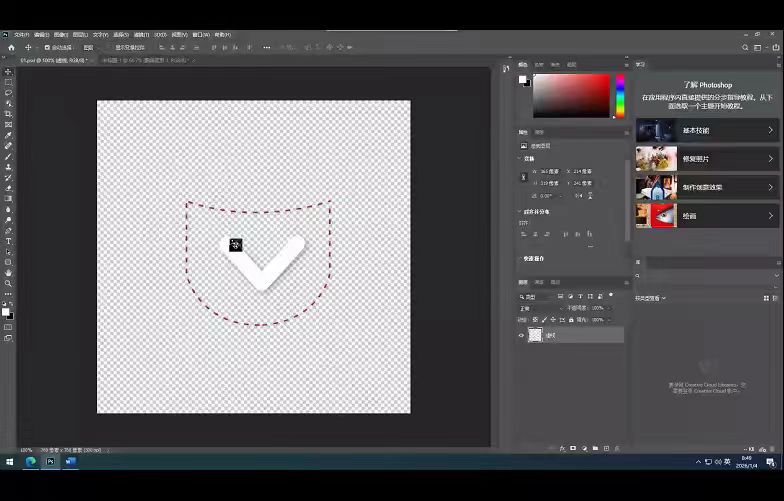Select the Move tool in the toolbar
Image resolution: width=784 pixels, height=501 pixels.
click(x=8, y=72)
